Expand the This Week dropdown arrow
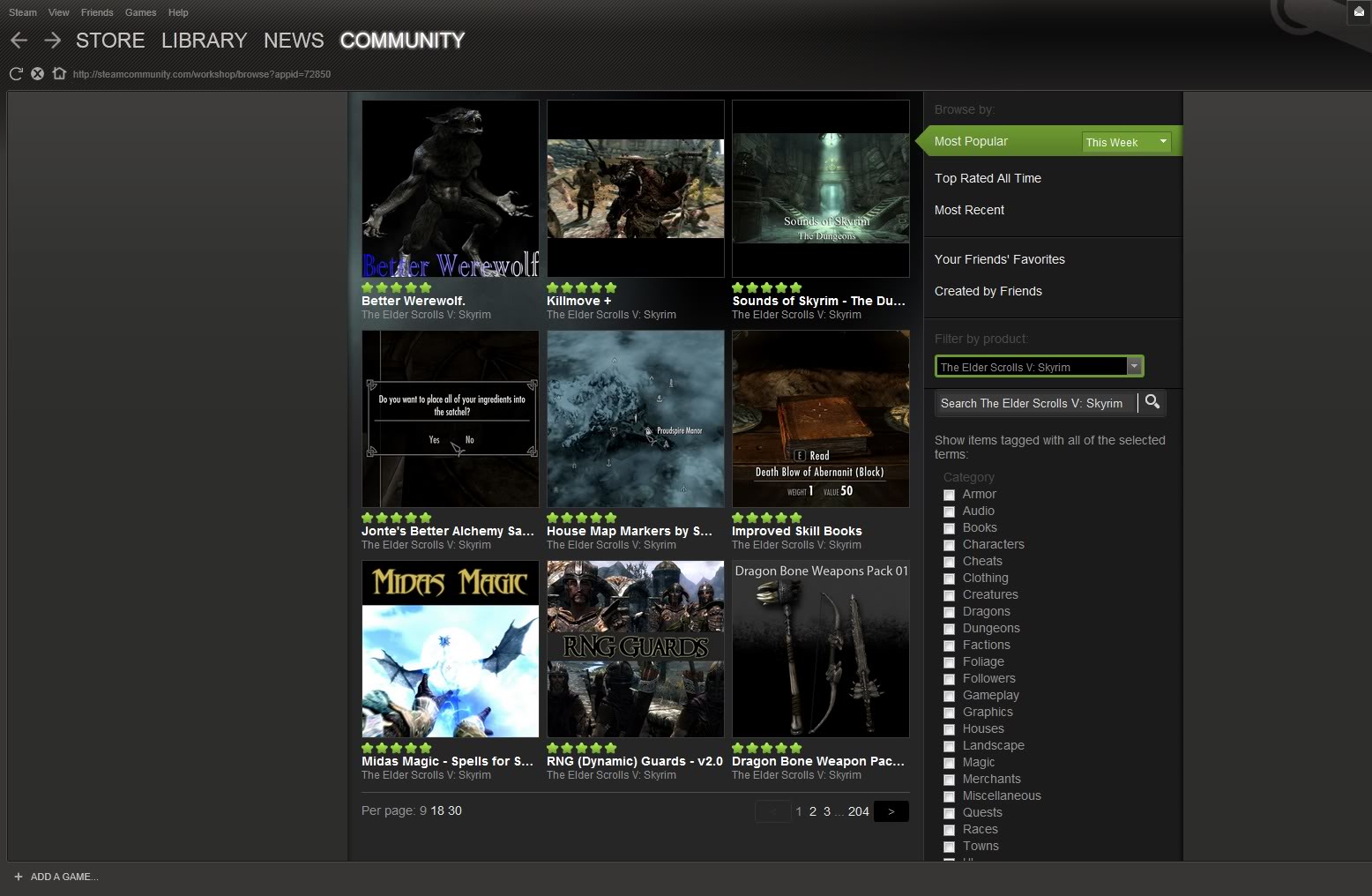This screenshot has height=896, width=1372. click(1162, 141)
